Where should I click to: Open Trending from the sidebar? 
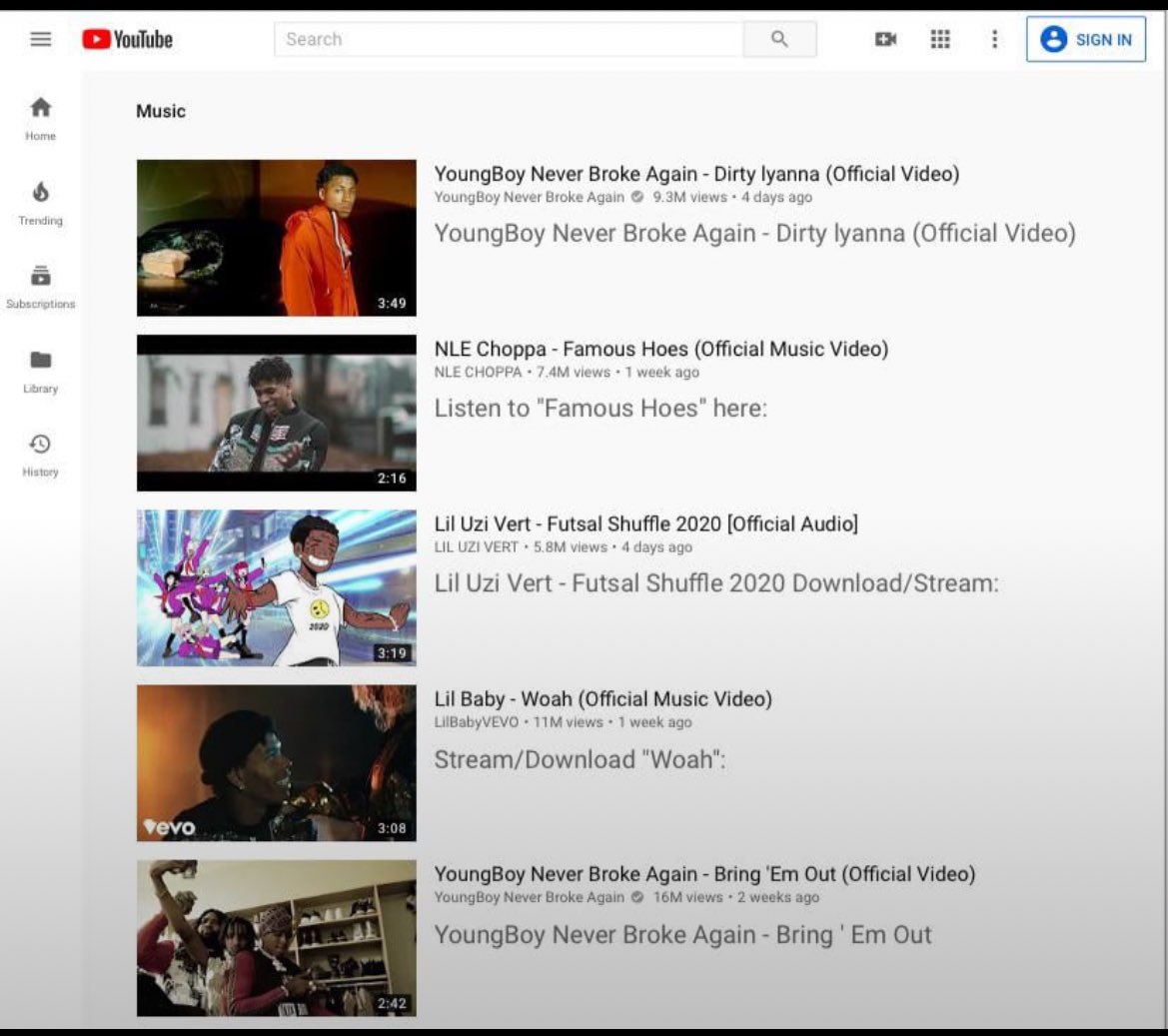40,204
